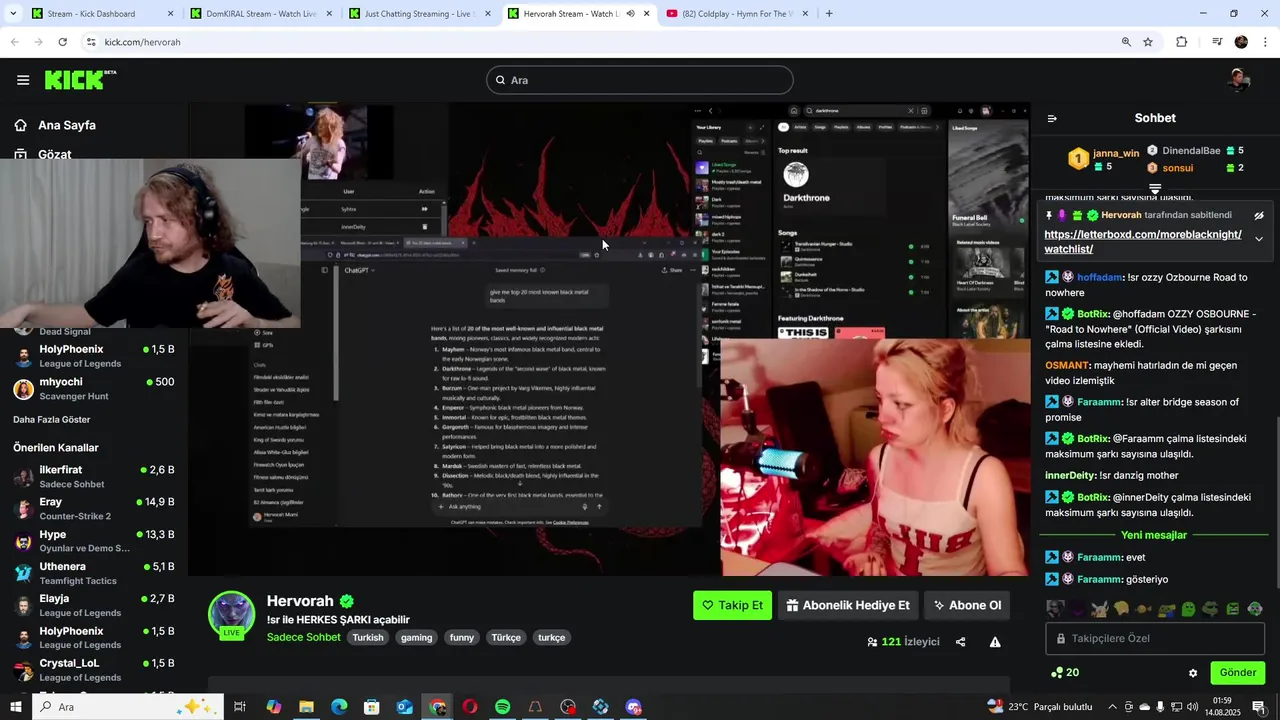Viewport: 1280px width, 720px height.
Task: Open Opera browser from the taskbar
Action: click(470, 707)
